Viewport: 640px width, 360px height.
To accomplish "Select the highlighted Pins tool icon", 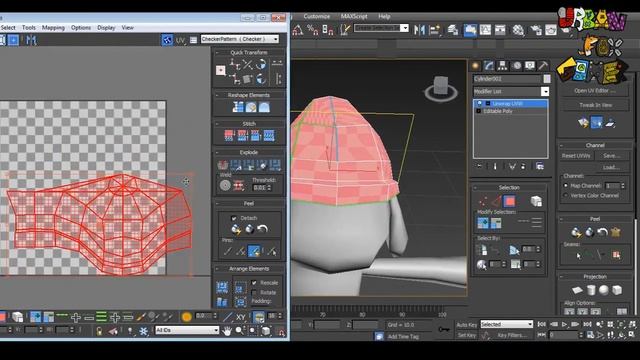I will coord(254,251).
